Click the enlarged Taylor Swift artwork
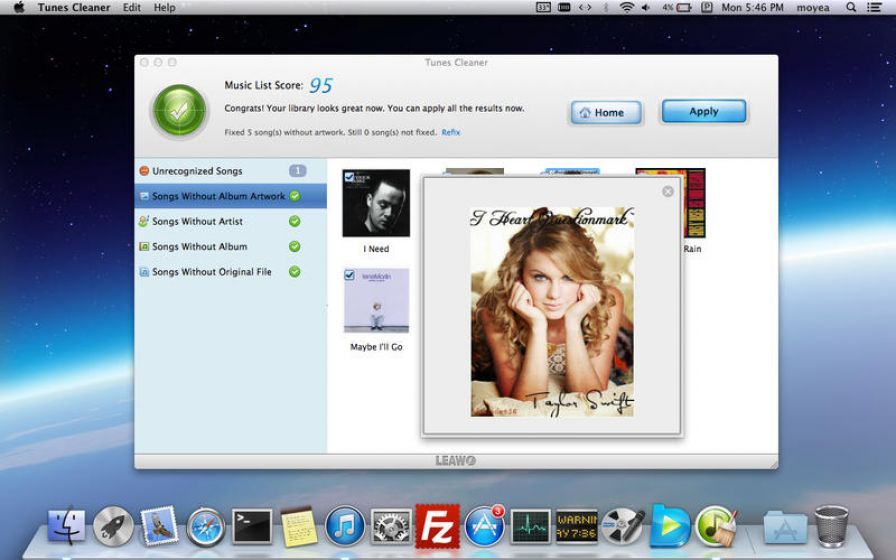Screen dimensions: 896x560 pos(552,312)
